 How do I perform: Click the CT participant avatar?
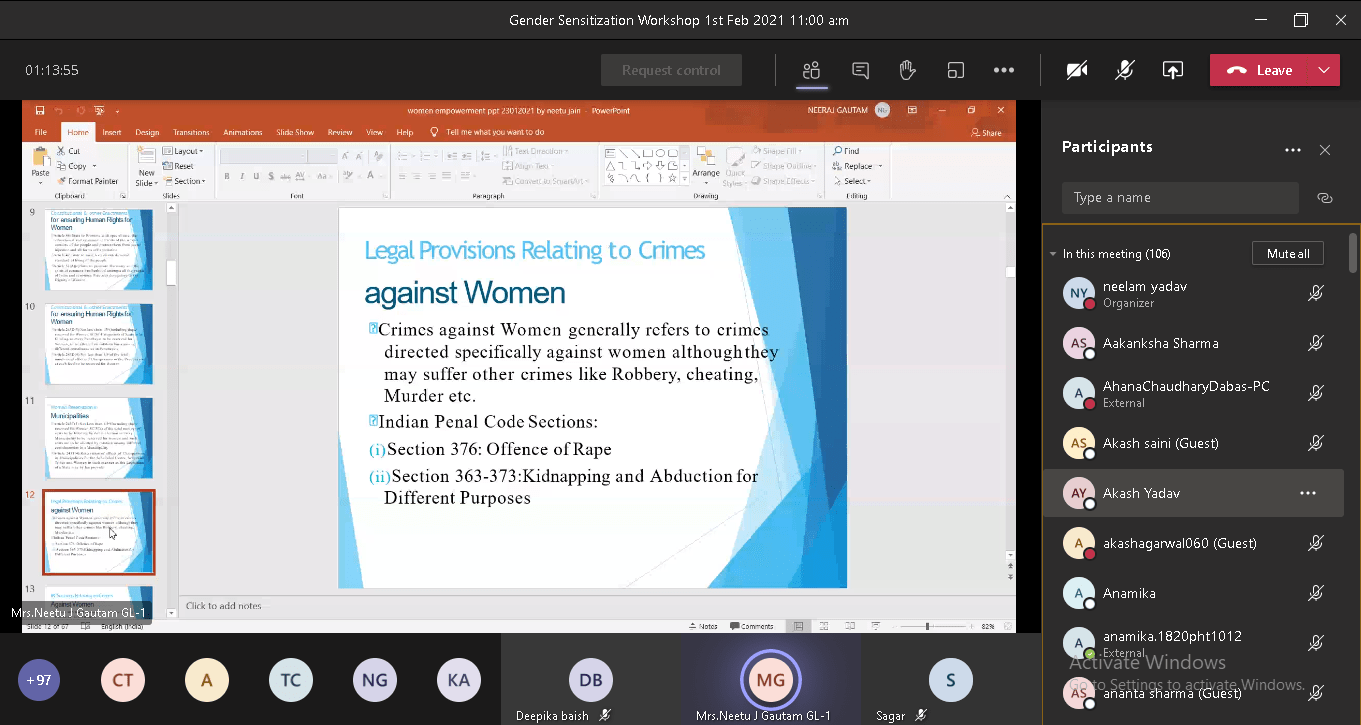pos(122,680)
